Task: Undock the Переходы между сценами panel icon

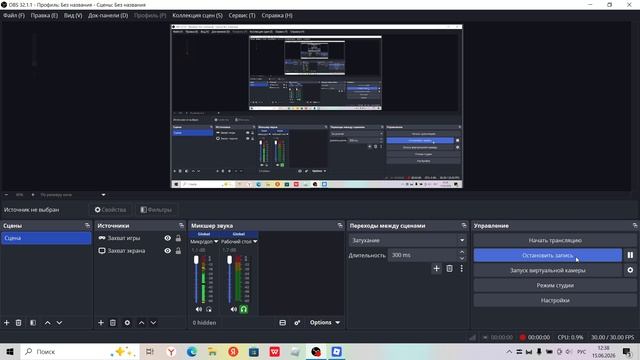Action: (464, 225)
